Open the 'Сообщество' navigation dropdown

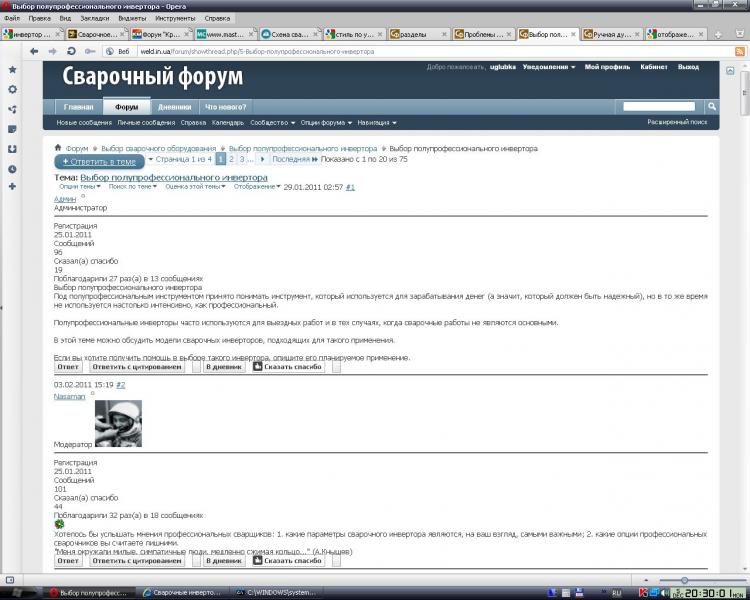pyautogui.click(x=272, y=123)
